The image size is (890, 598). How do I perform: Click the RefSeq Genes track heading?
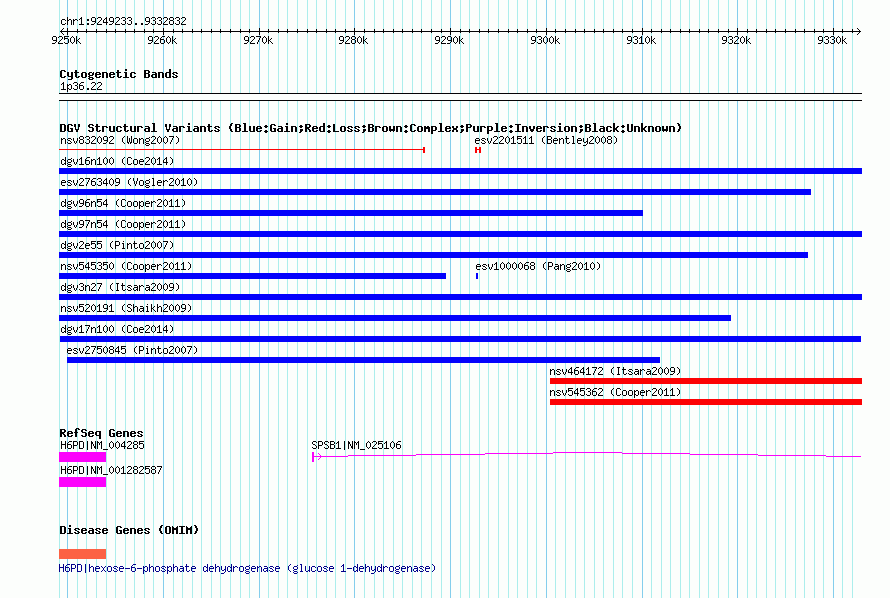pyautogui.click(x=101, y=433)
